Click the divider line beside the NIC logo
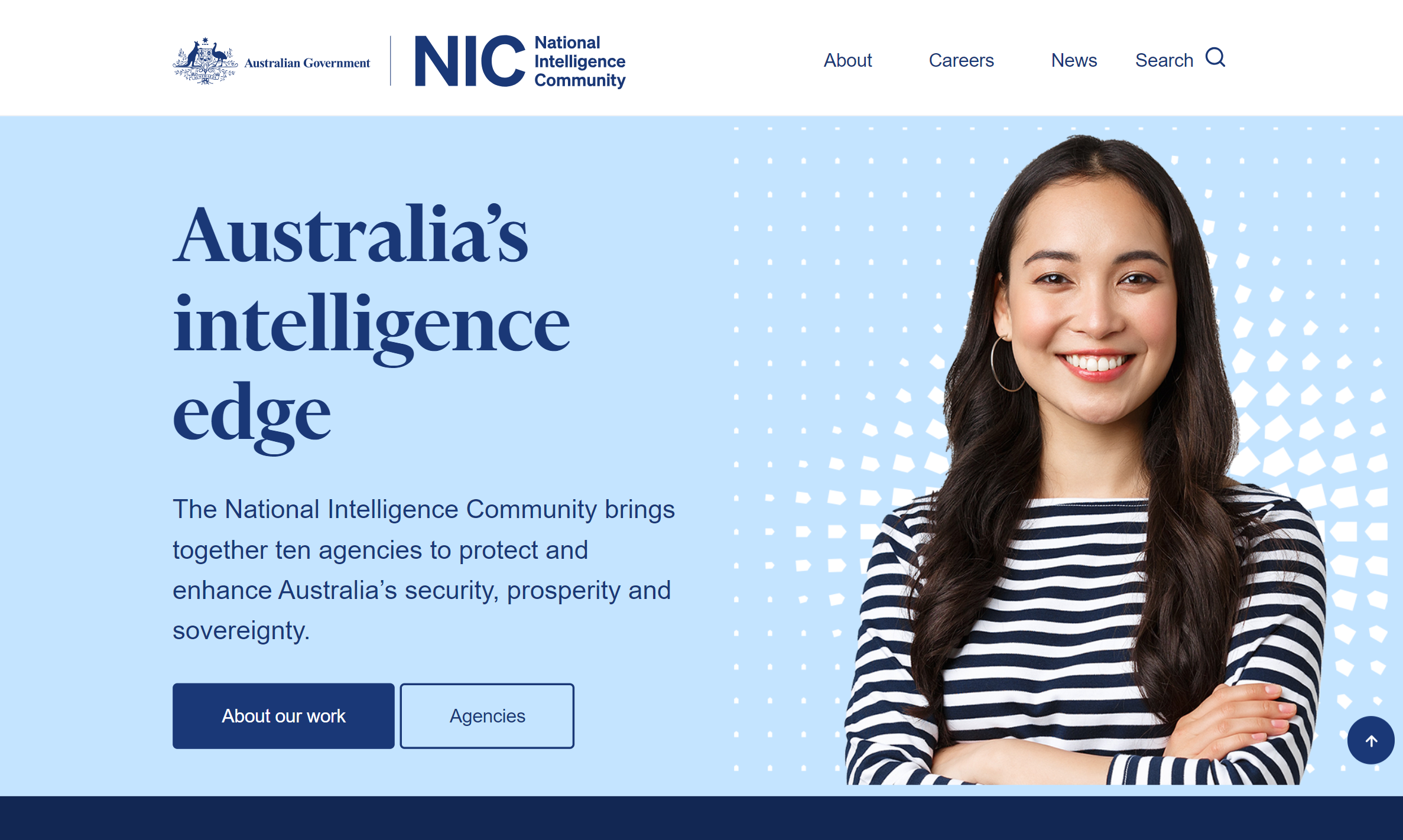1403x840 pixels. click(391, 61)
